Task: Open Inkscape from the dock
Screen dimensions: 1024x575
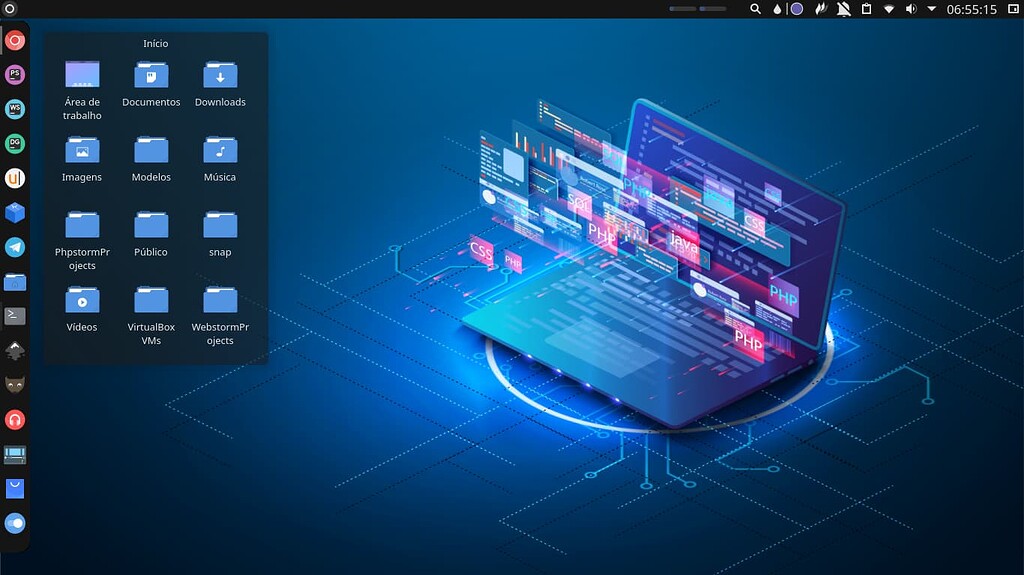Action: pyautogui.click(x=15, y=350)
